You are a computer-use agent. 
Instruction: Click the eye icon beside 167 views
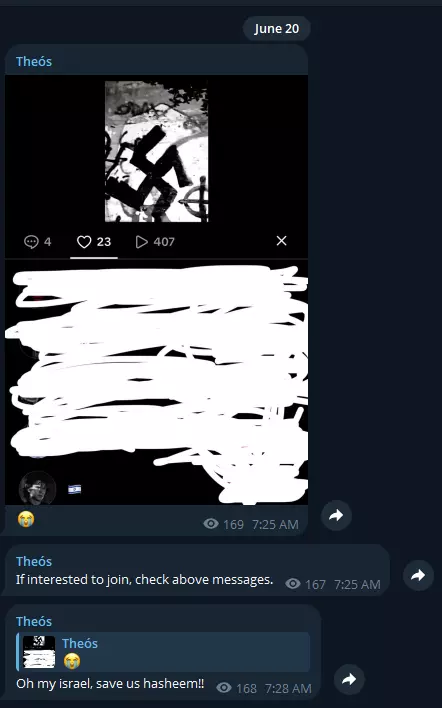pyautogui.click(x=293, y=584)
